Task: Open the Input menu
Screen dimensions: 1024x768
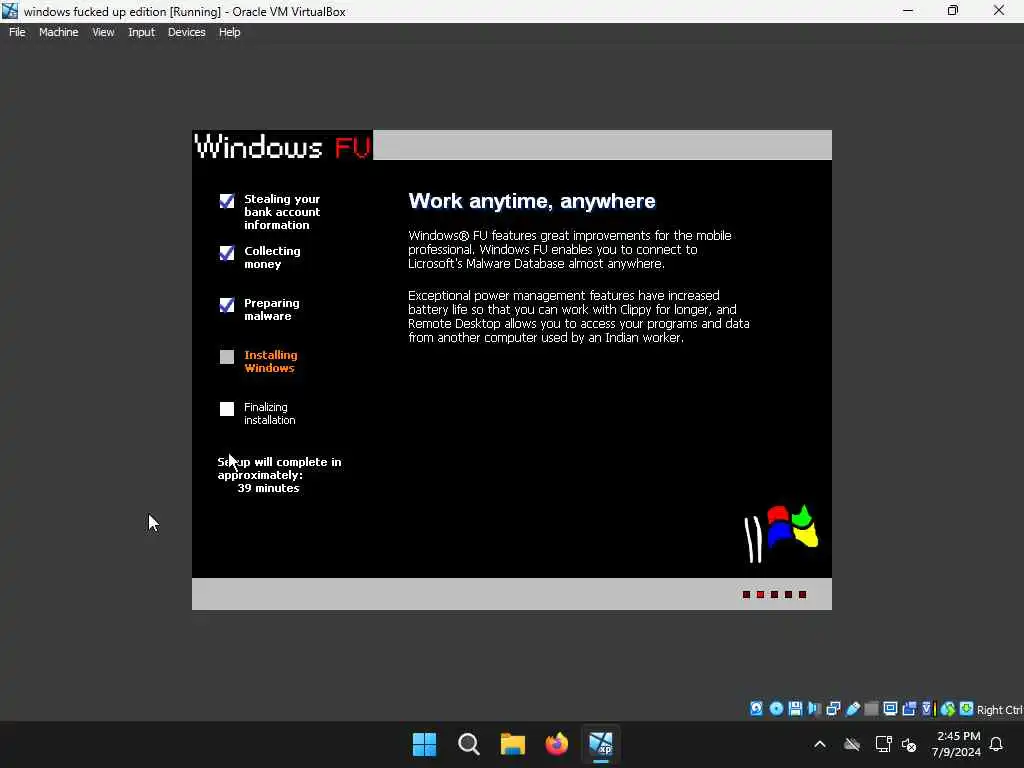Action: (141, 32)
